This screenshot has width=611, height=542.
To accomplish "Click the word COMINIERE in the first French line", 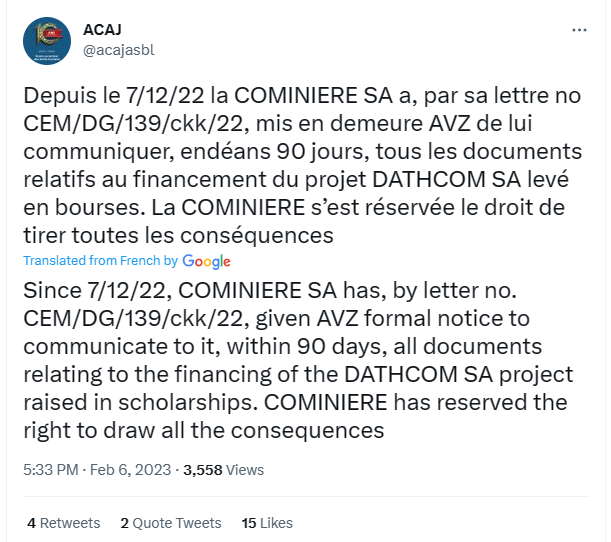I will 296,95.
